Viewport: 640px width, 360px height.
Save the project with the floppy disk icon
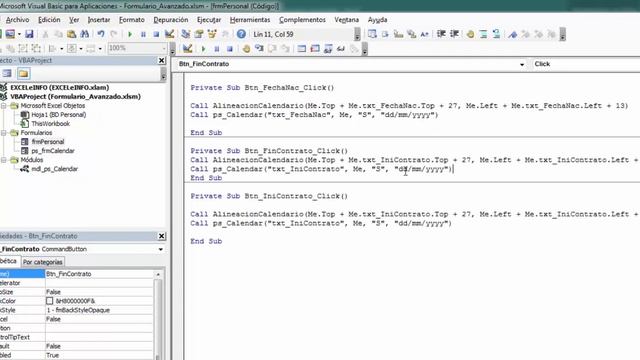point(29,34)
